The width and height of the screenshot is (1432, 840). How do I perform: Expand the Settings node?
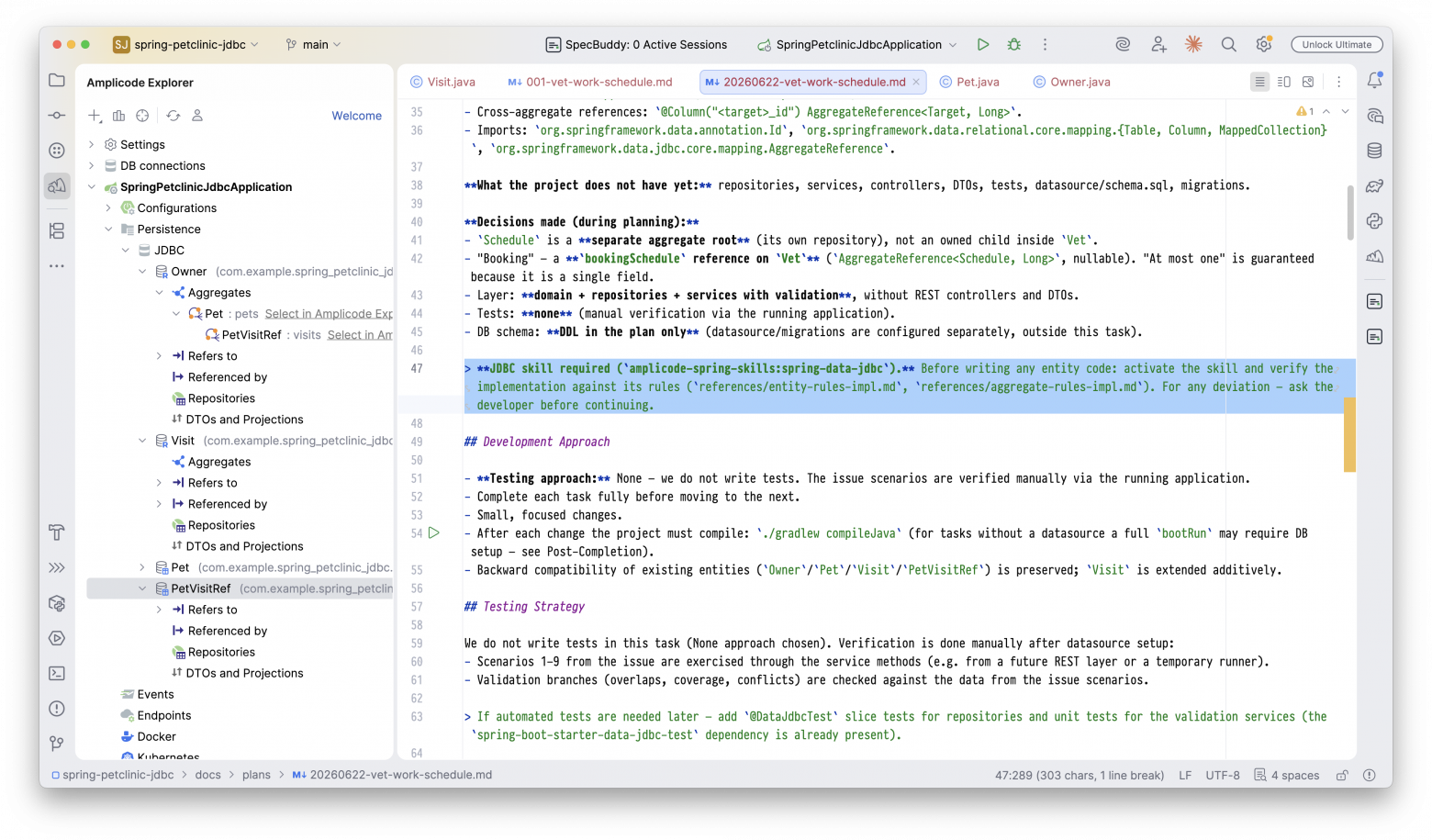point(92,144)
